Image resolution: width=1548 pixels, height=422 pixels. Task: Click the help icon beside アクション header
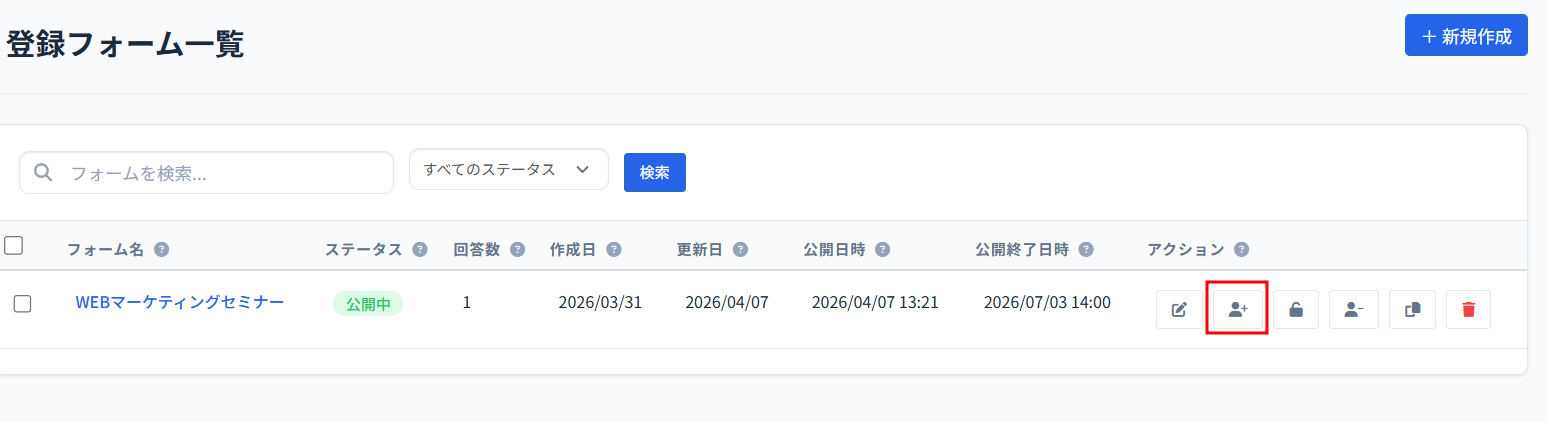[1241, 250]
